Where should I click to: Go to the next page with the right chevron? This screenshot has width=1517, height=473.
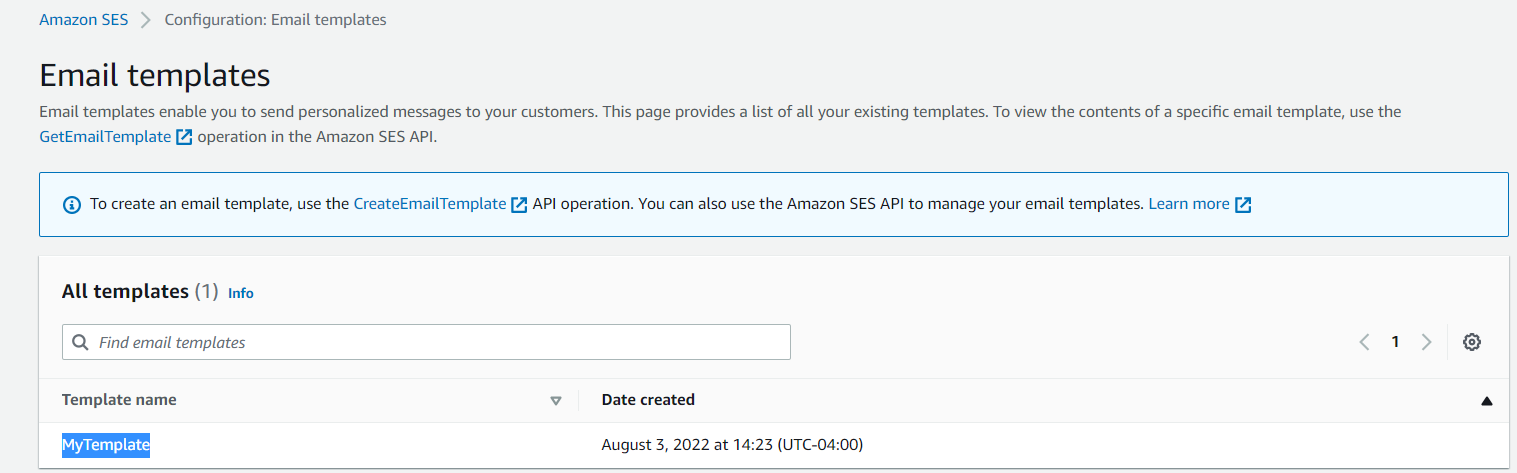(1427, 342)
